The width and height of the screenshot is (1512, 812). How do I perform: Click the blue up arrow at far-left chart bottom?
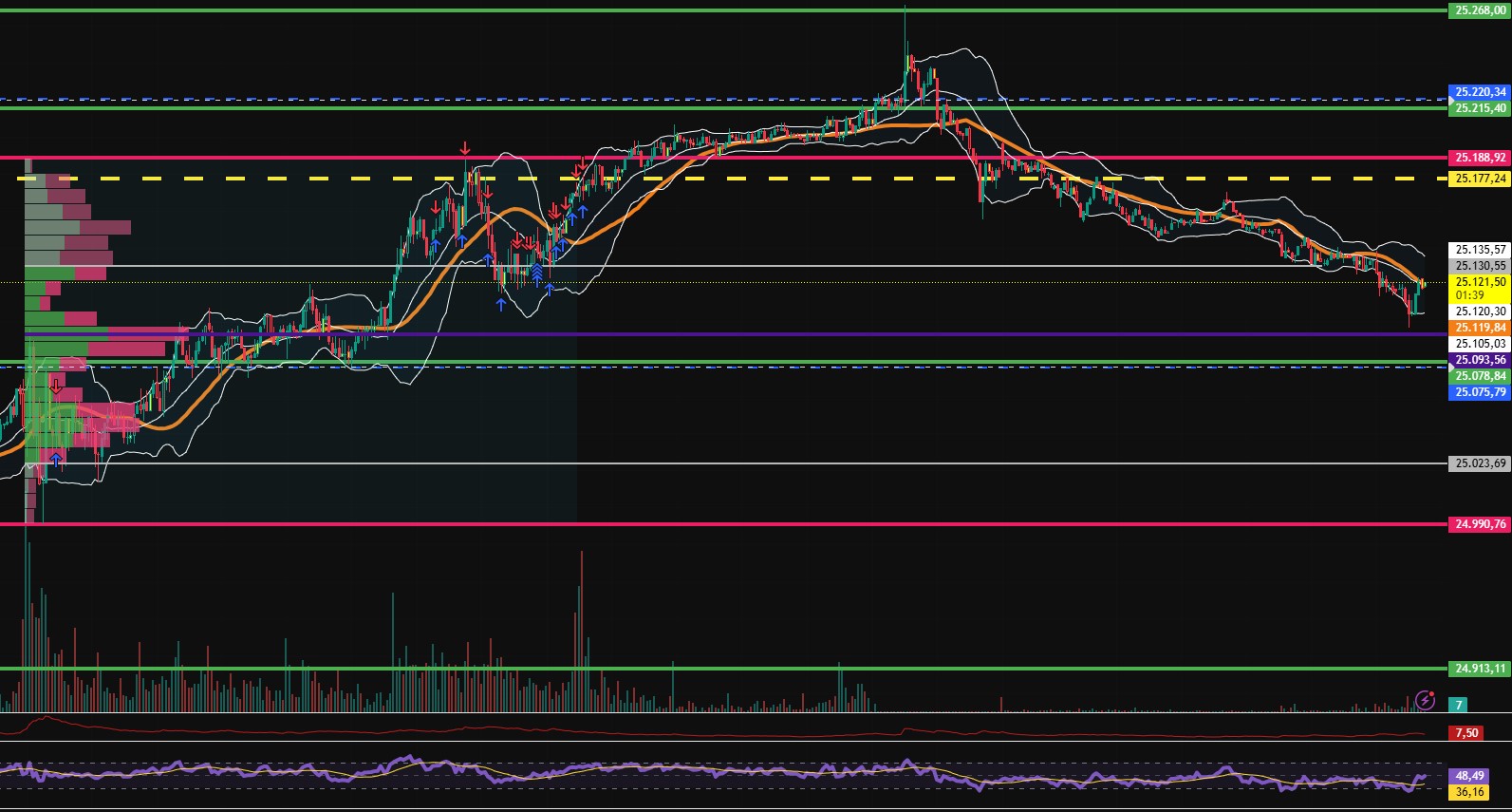coord(56,460)
